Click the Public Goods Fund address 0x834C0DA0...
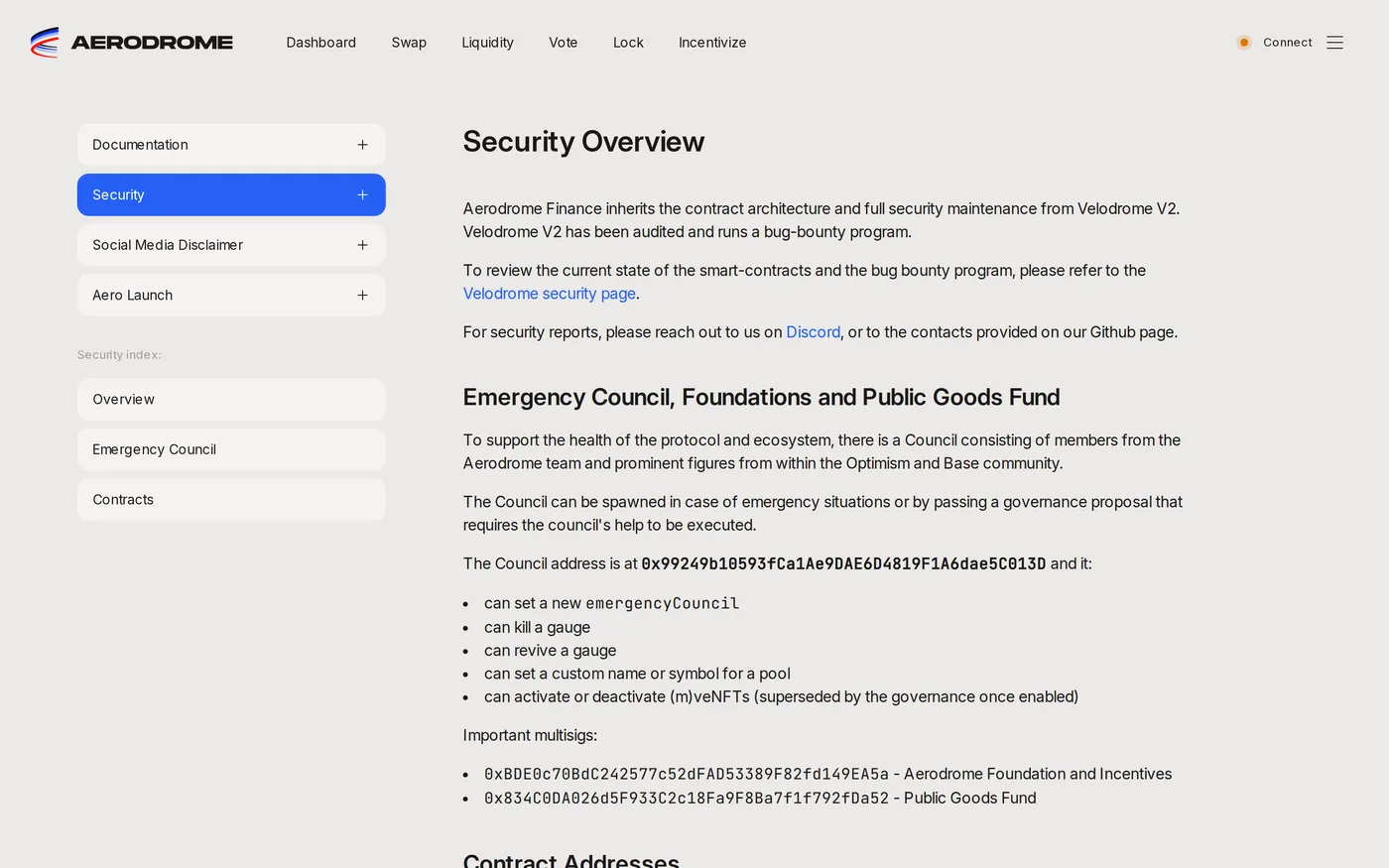Screen dimensions: 1389x868 click(x=687, y=798)
